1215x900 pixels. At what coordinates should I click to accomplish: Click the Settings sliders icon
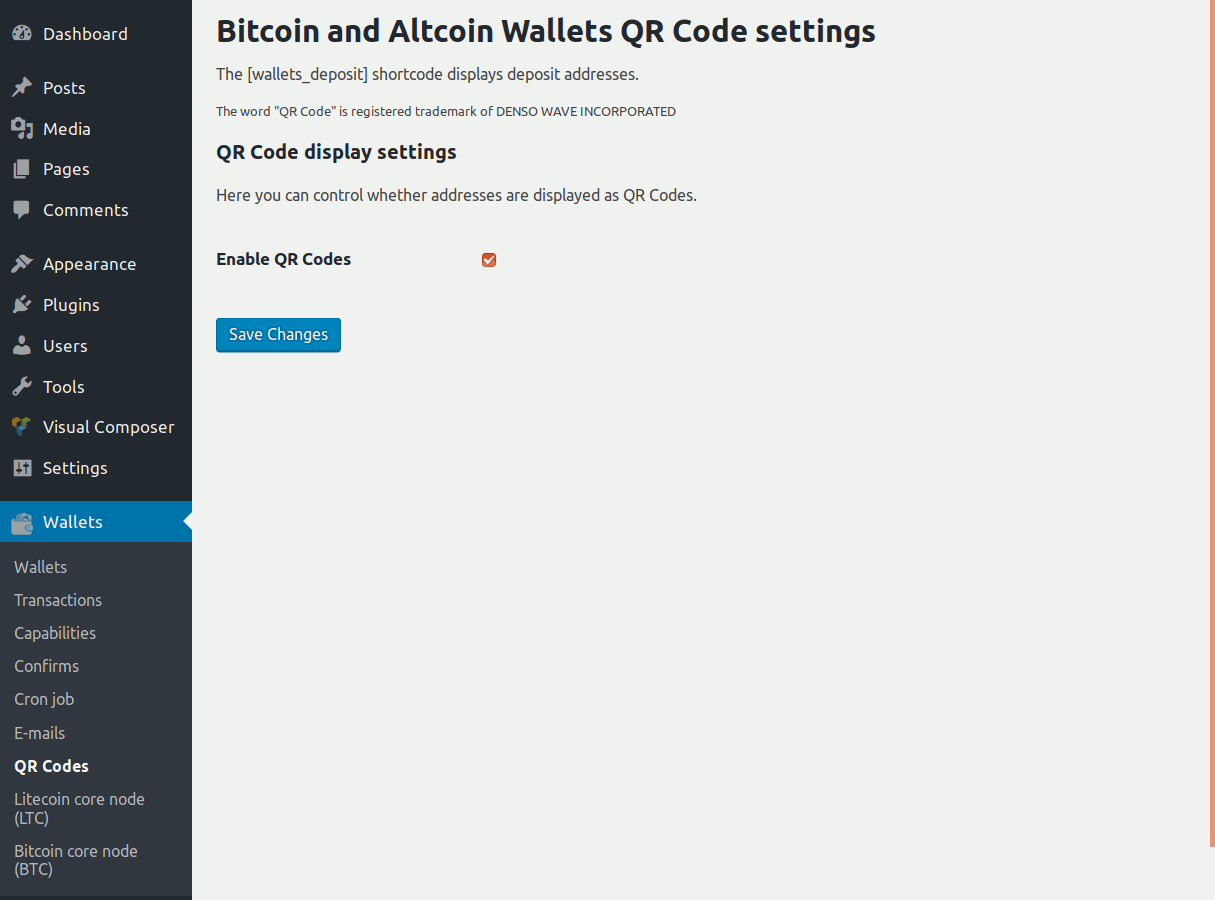click(22, 468)
